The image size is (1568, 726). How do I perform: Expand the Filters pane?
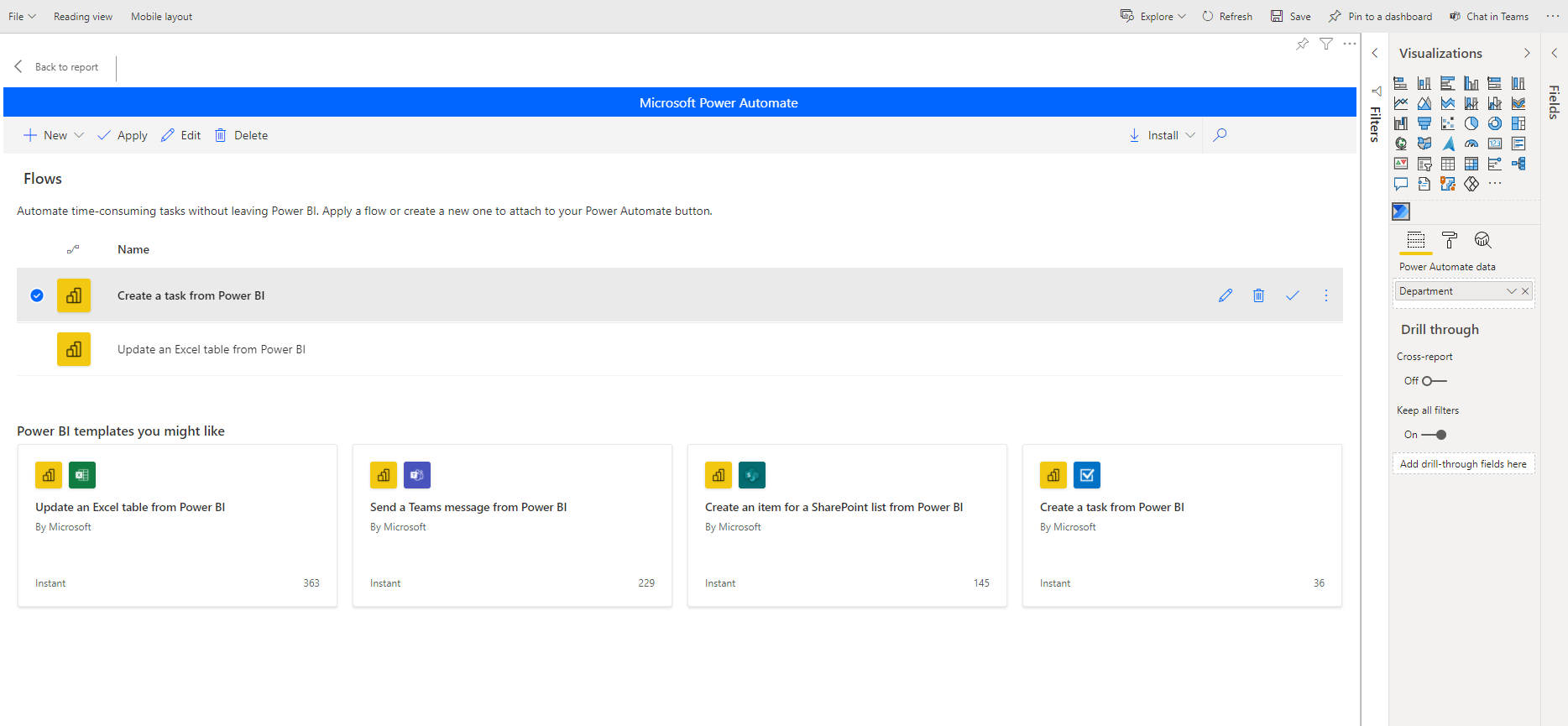click(1375, 53)
